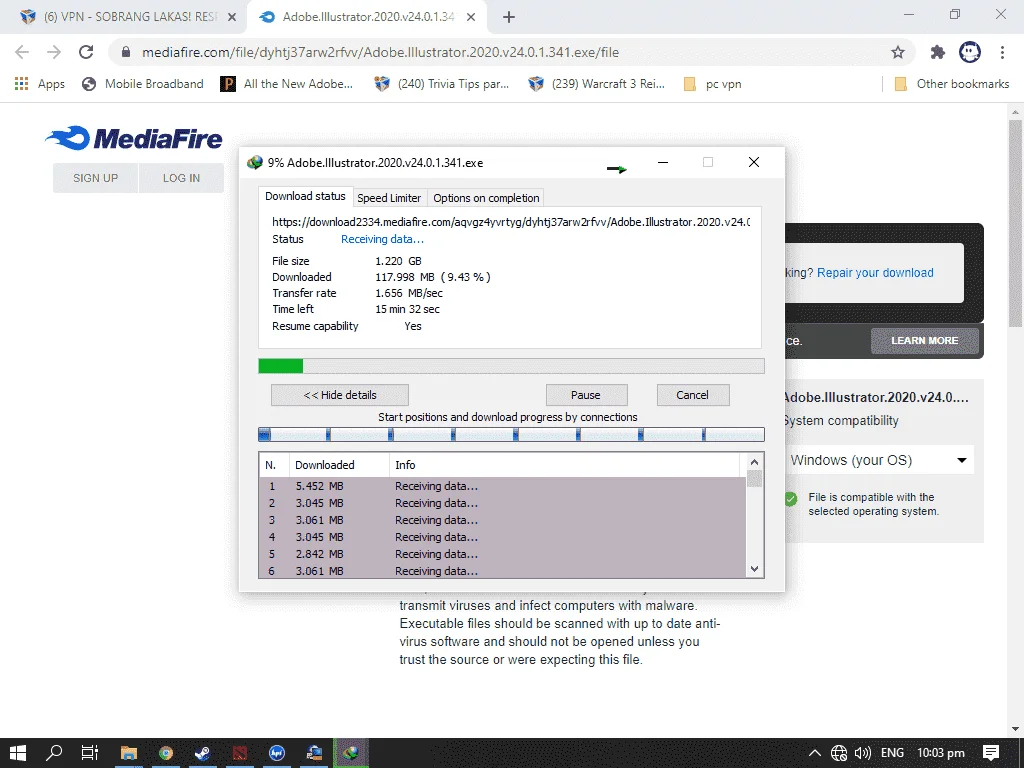
Task: Open the network globe tray icon
Action: (x=839, y=753)
